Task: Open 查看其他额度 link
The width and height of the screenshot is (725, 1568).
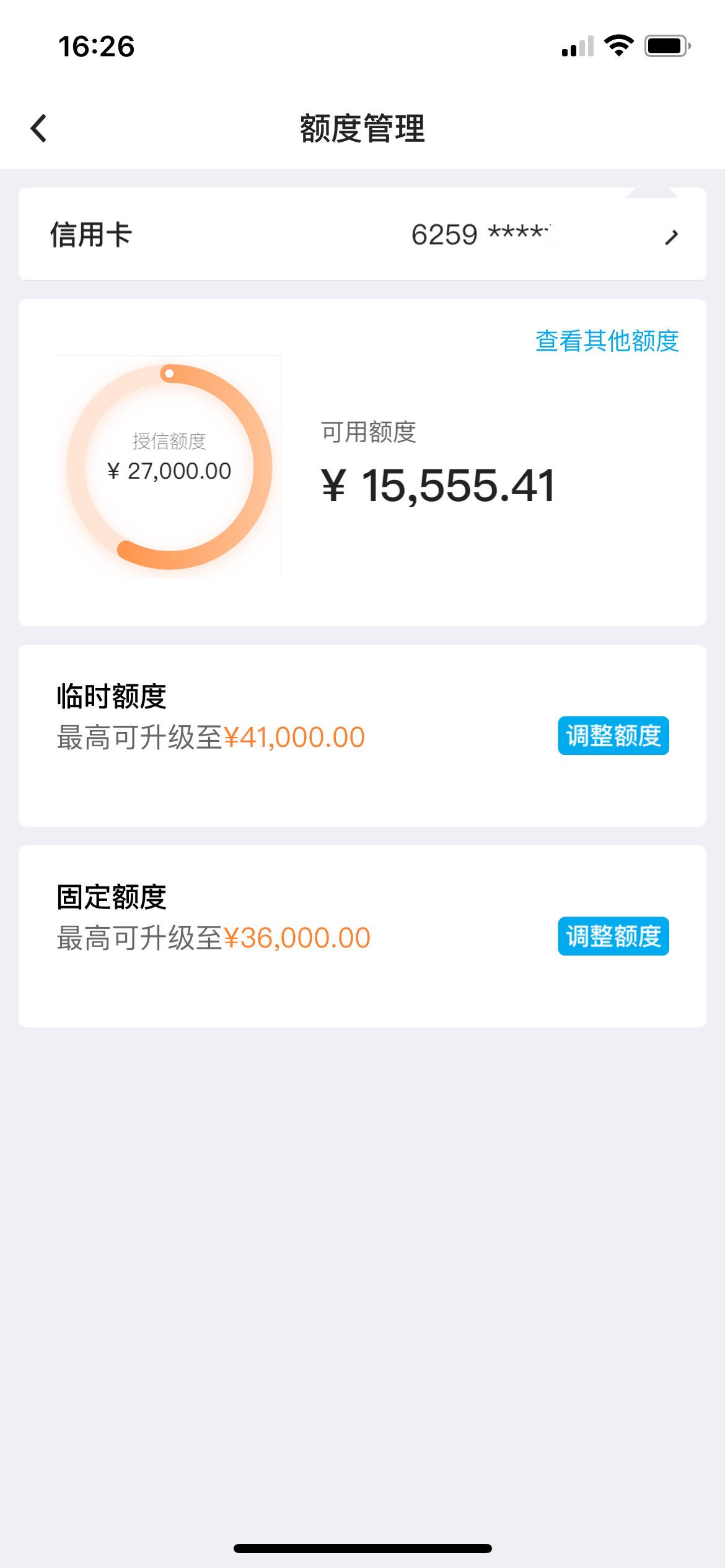Action: click(x=607, y=341)
